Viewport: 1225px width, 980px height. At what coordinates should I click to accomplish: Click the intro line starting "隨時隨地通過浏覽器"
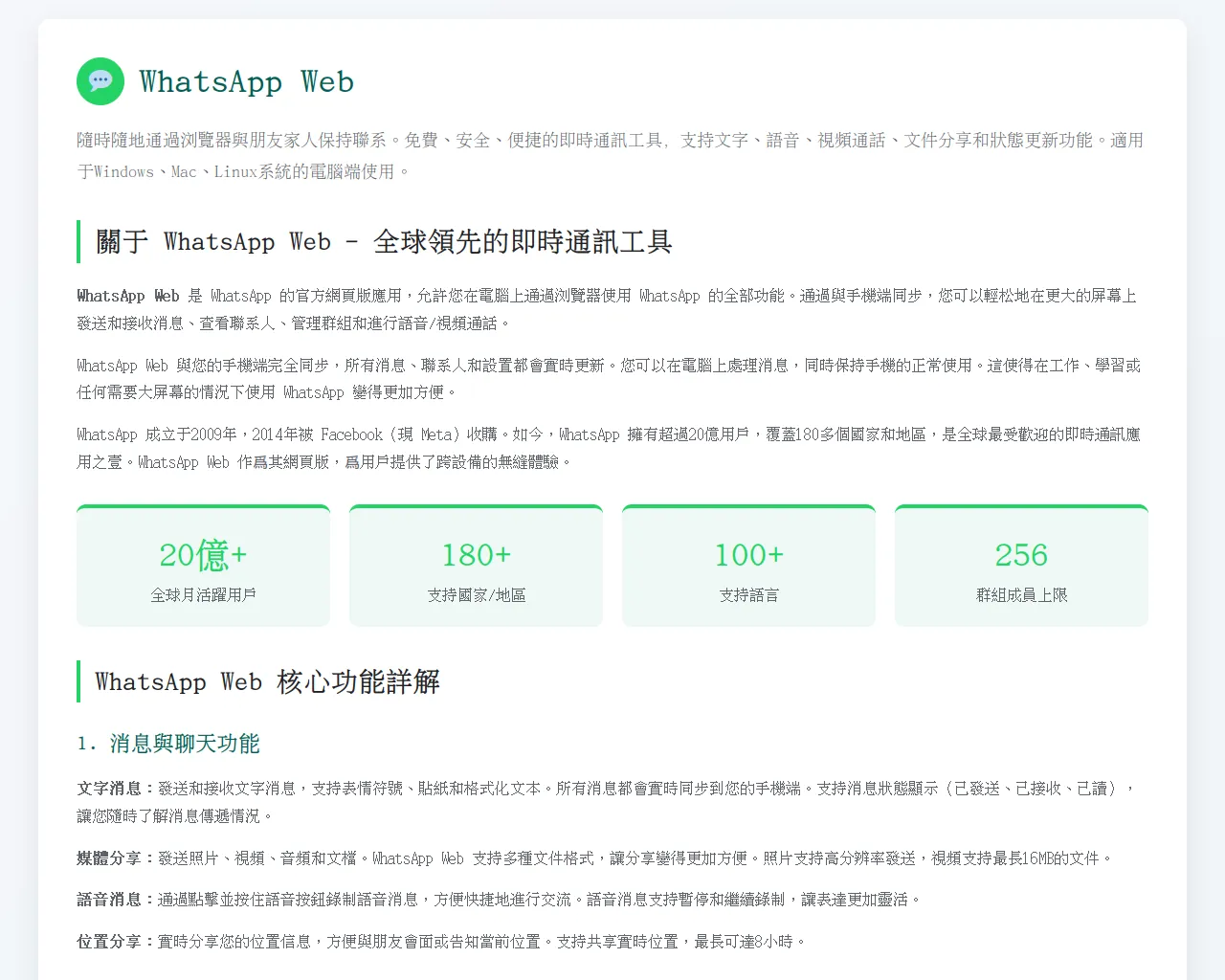coord(611,155)
